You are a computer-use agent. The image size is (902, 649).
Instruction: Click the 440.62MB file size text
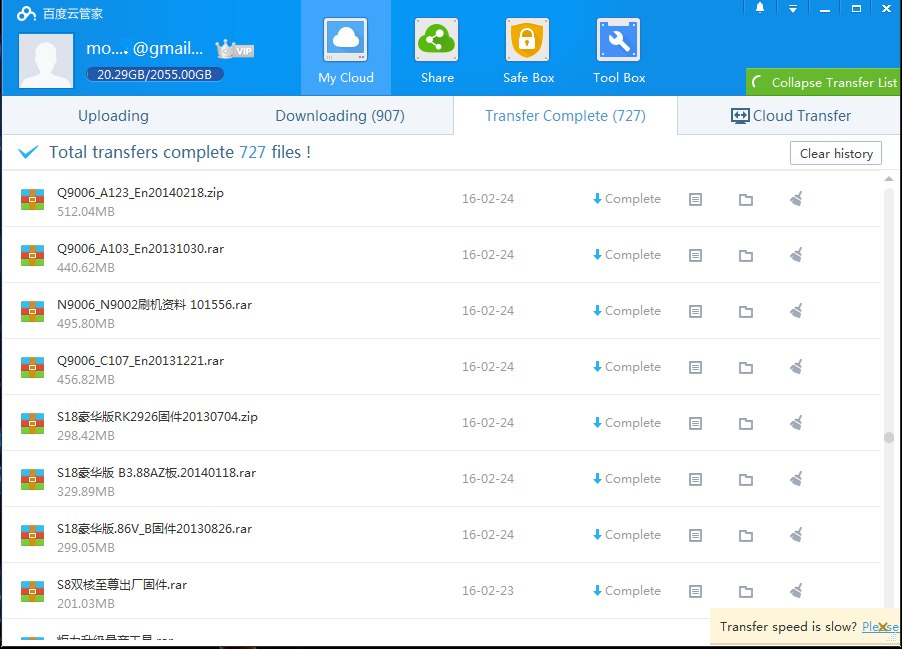[x=86, y=268]
